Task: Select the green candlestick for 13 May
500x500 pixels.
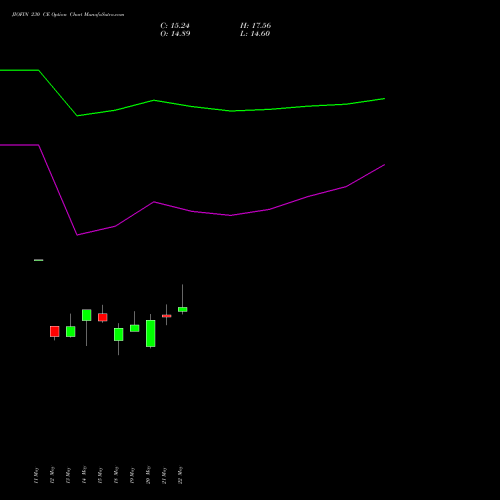Action: tap(71, 332)
